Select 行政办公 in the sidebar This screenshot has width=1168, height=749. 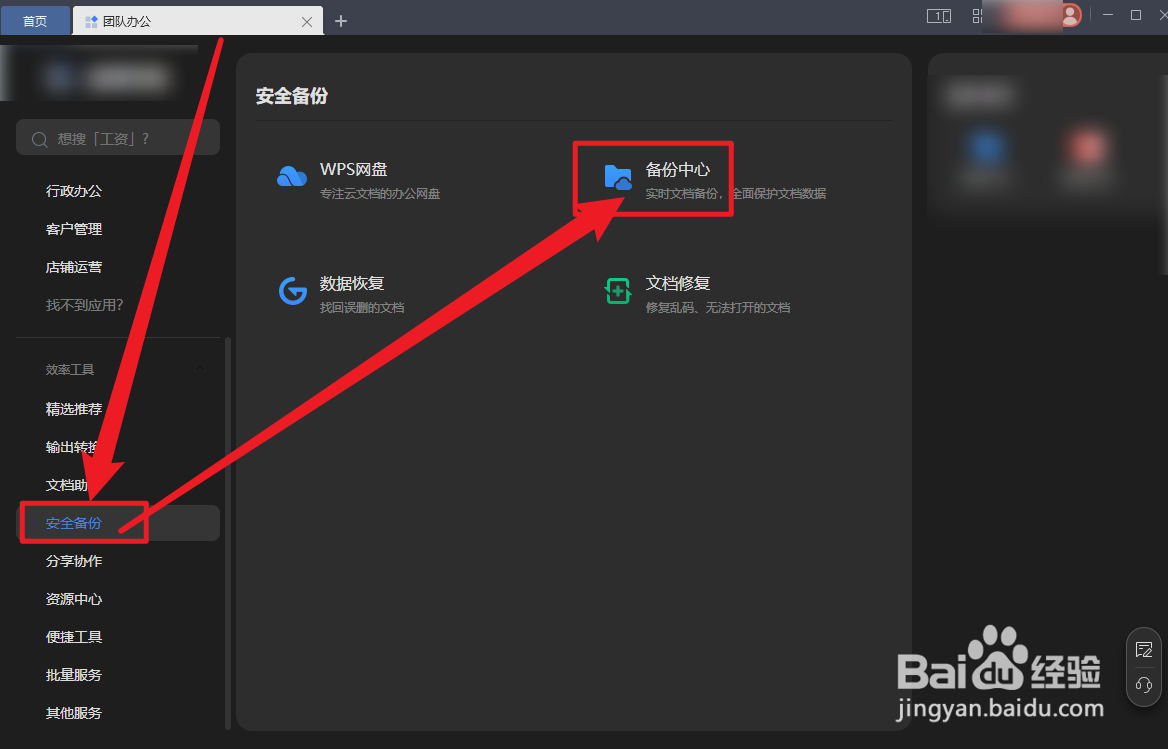tap(73, 190)
